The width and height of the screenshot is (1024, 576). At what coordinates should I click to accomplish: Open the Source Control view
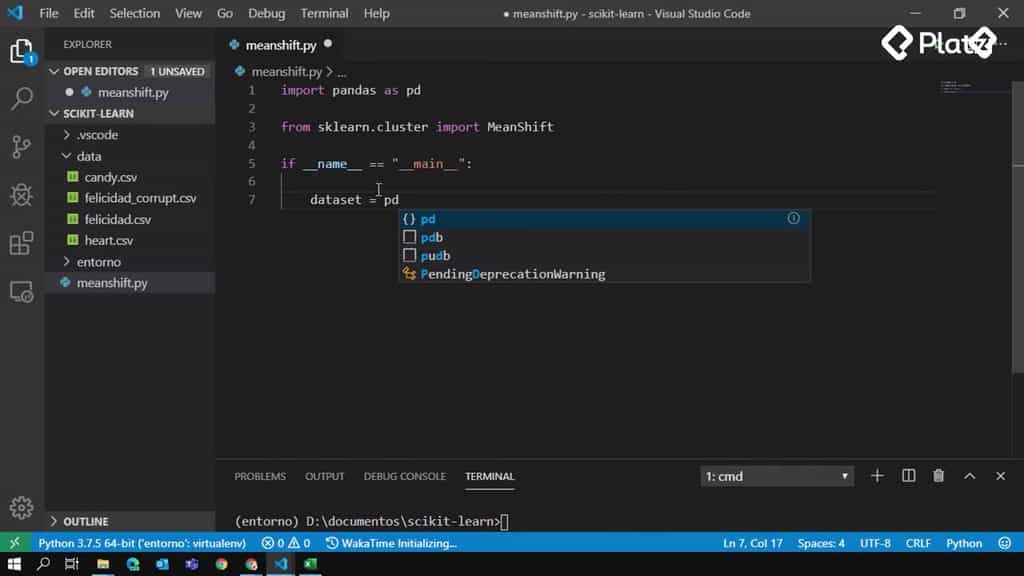tap(22, 147)
